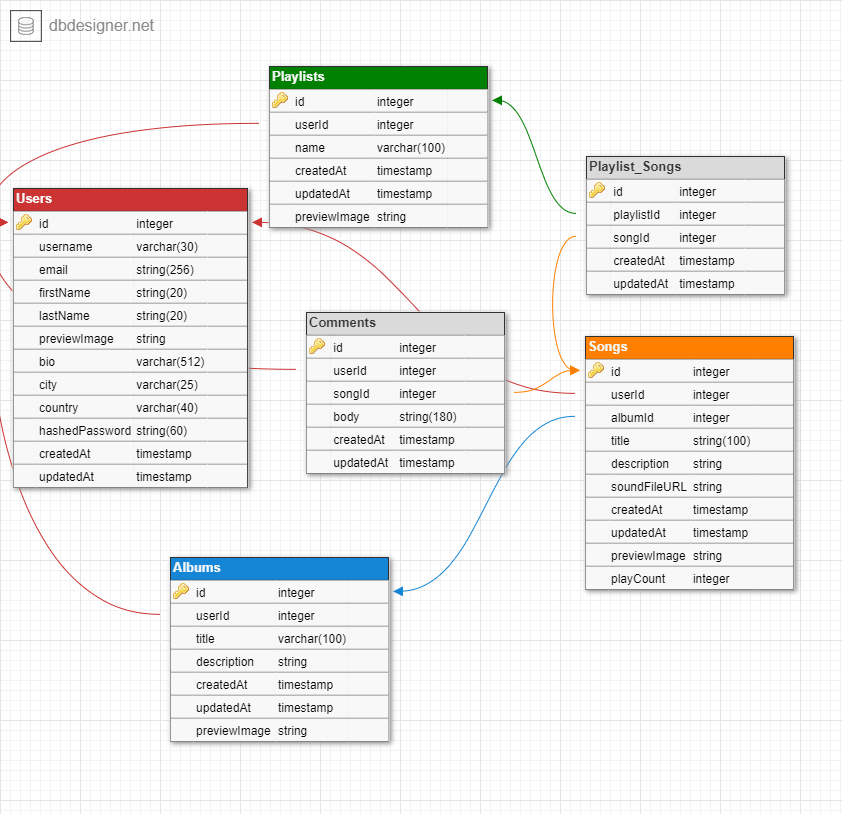The height and width of the screenshot is (814, 842).
Task: Click the country field in Users table
Action: pos(59,409)
